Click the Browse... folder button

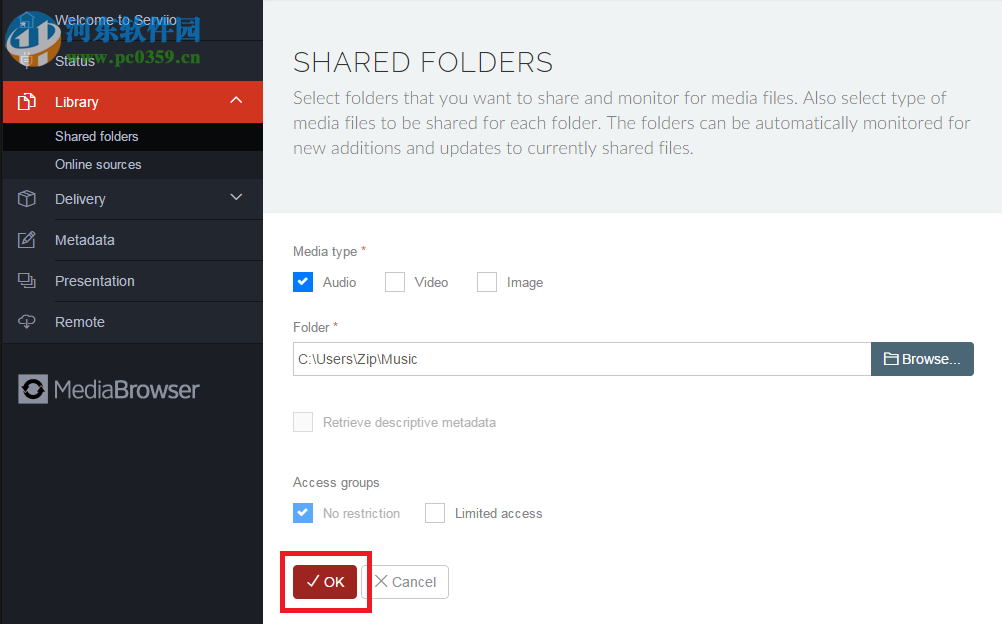[x=922, y=359]
